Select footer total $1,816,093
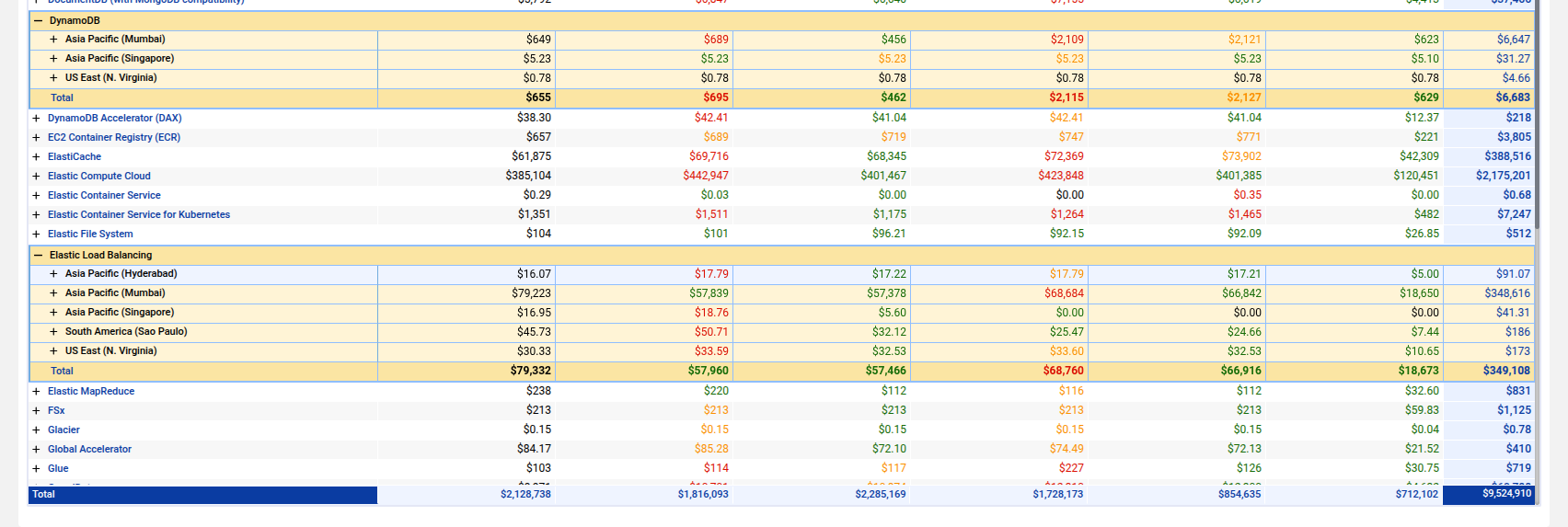Image resolution: width=1568 pixels, height=527 pixels. (x=703, y=494)
